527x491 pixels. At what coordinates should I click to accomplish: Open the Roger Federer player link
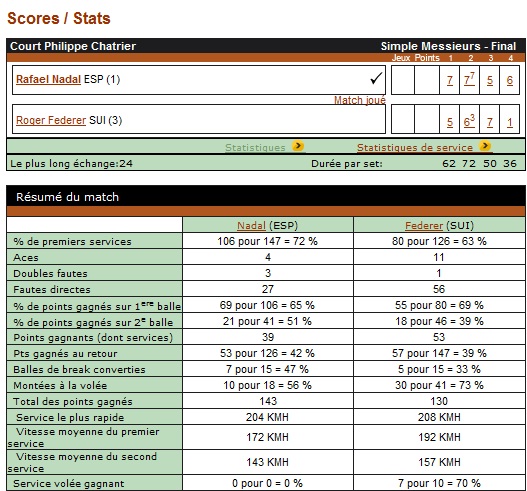pyautogui.click(x=51, y=120)
